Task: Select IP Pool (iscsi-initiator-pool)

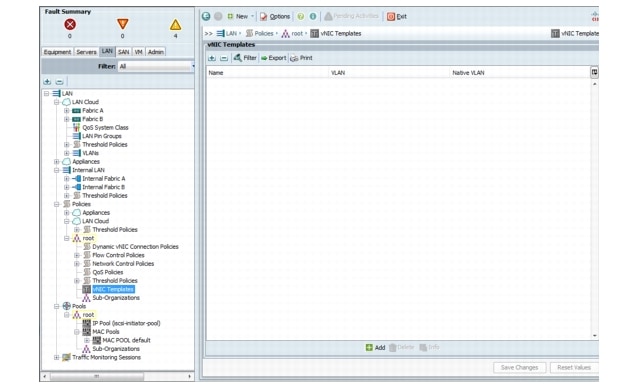Action: (126, 323)
